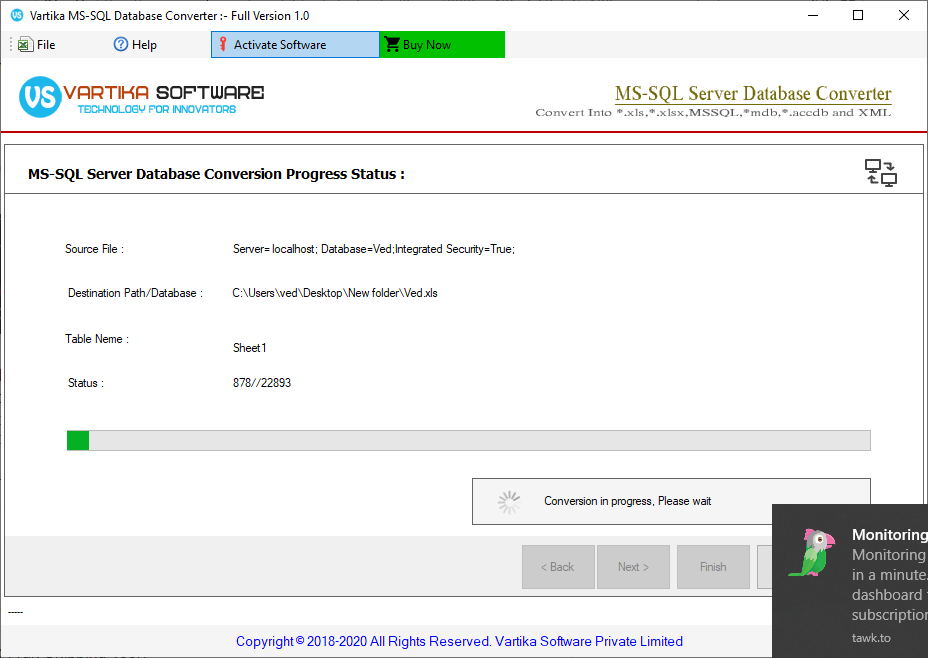The width and height of the screenshot is (928, 658).
Task: Open the Help menu
Action: pyautogui.click(x=135, y=45)
